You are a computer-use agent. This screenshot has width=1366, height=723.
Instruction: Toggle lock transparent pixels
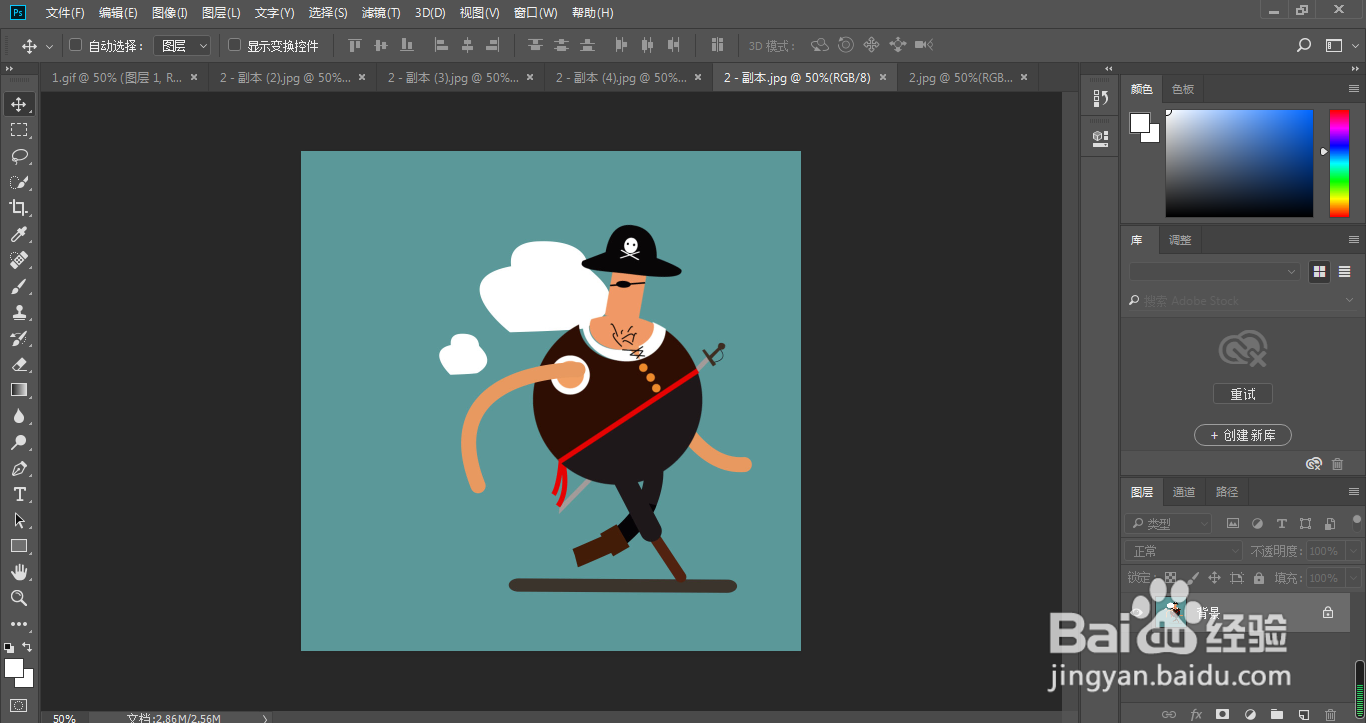click(x=1170, y=578)
